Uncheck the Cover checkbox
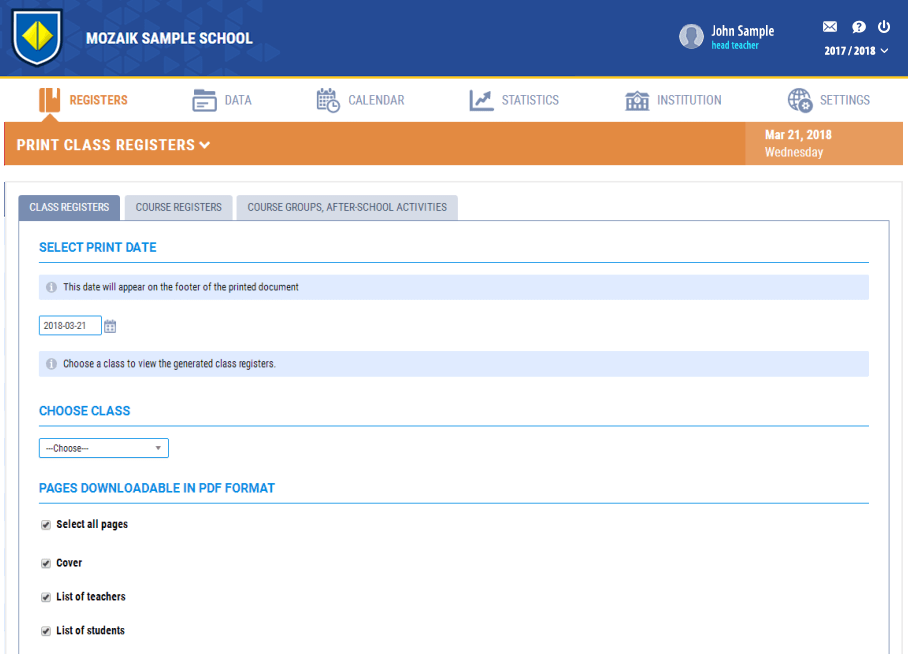 pos(46,564)
